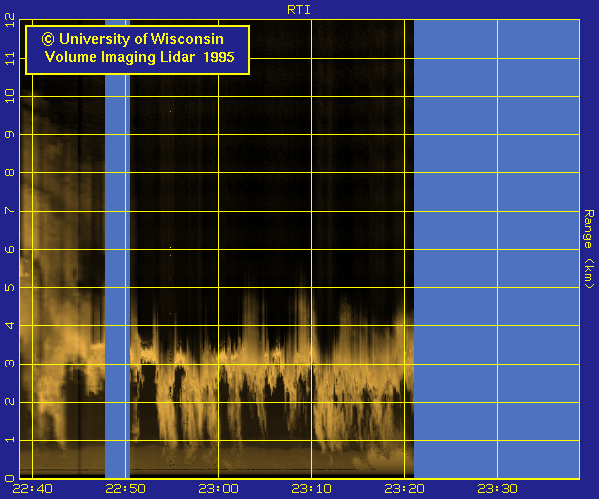Click the 1 km range tick label
The image size is (599, 499).
[10, 440]
